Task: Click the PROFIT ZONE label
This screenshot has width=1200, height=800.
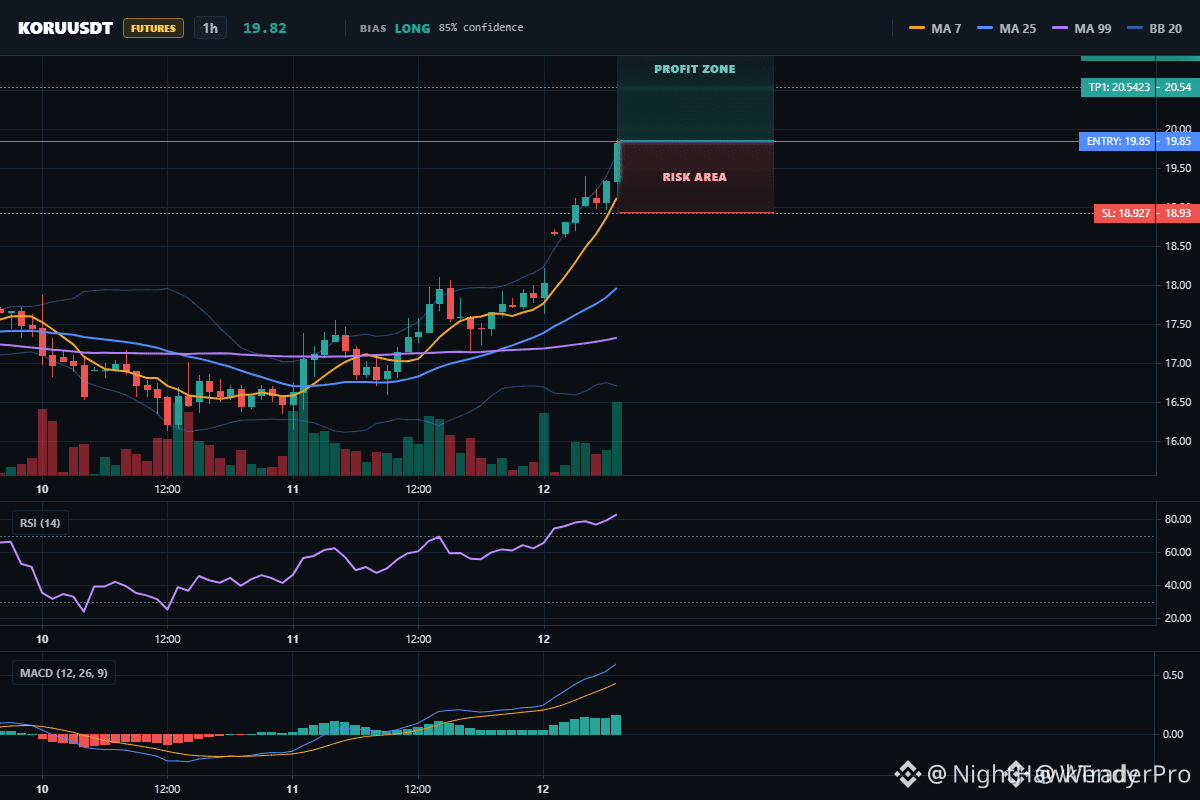Action: (x=695, y=69)
